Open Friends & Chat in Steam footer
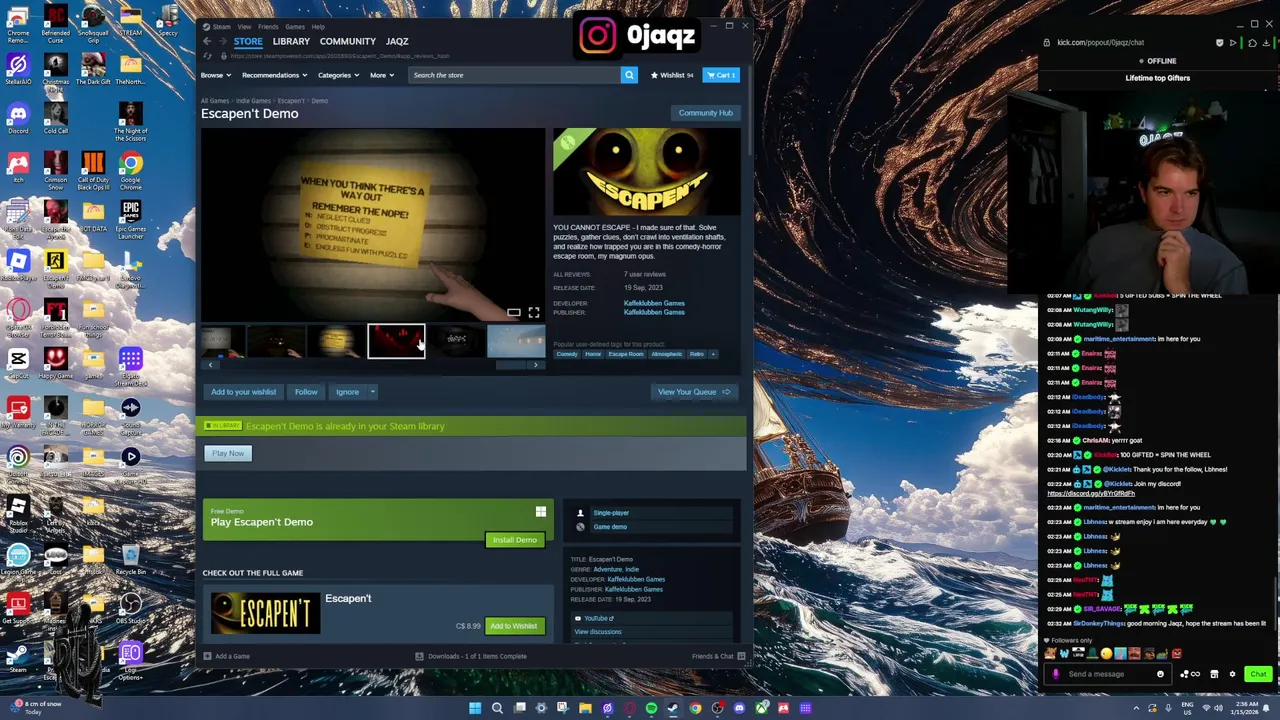Image resolution: width=1280 pixels, height=720 pixels. click(718, 656)
